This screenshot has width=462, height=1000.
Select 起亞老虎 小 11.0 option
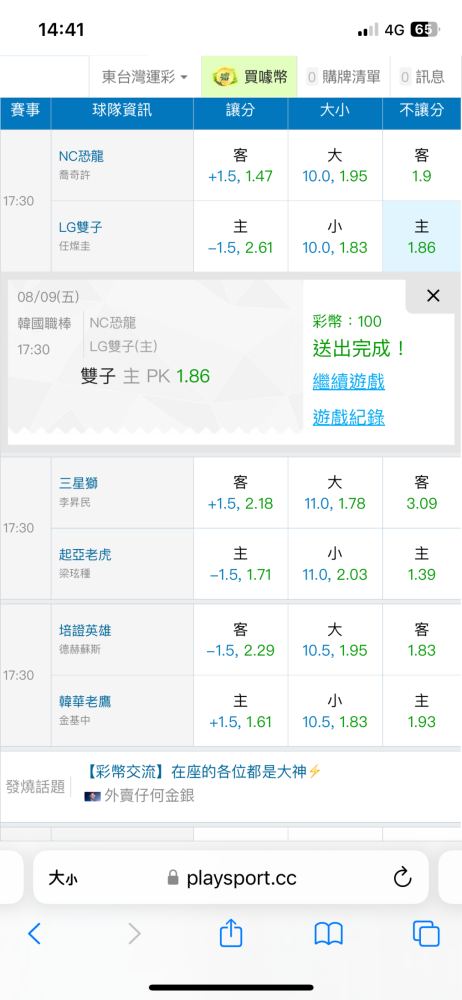pyautogui.click(x=335, y=564)
